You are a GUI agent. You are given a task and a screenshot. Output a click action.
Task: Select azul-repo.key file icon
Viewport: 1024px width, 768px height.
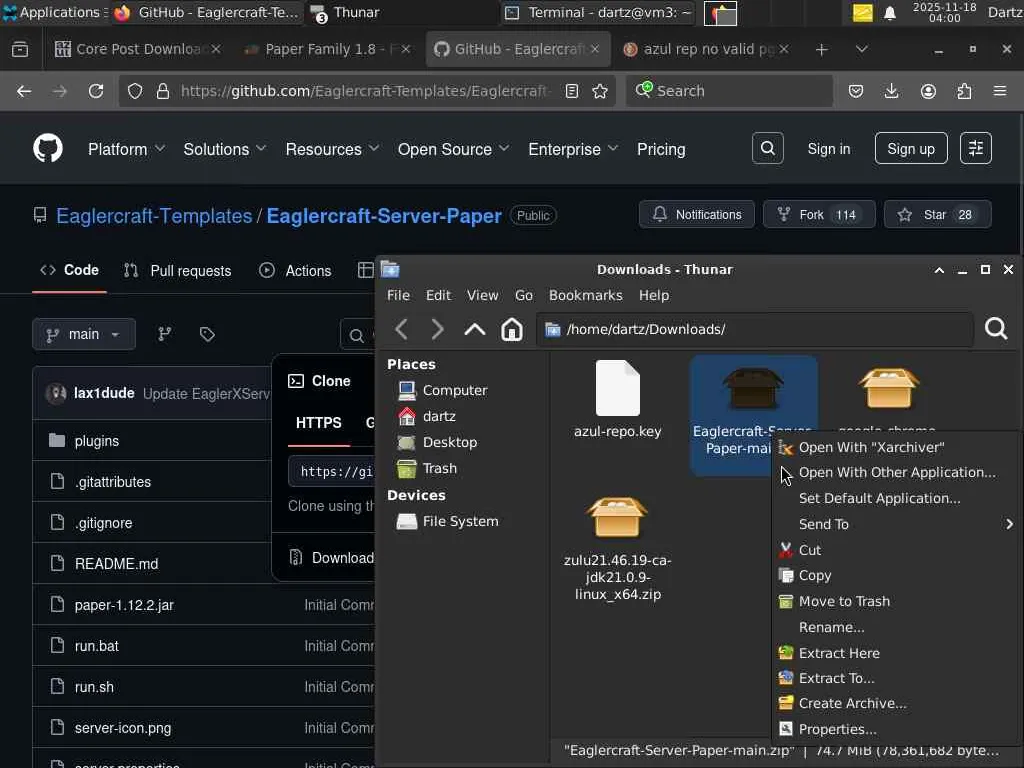[x=618, y=388]
